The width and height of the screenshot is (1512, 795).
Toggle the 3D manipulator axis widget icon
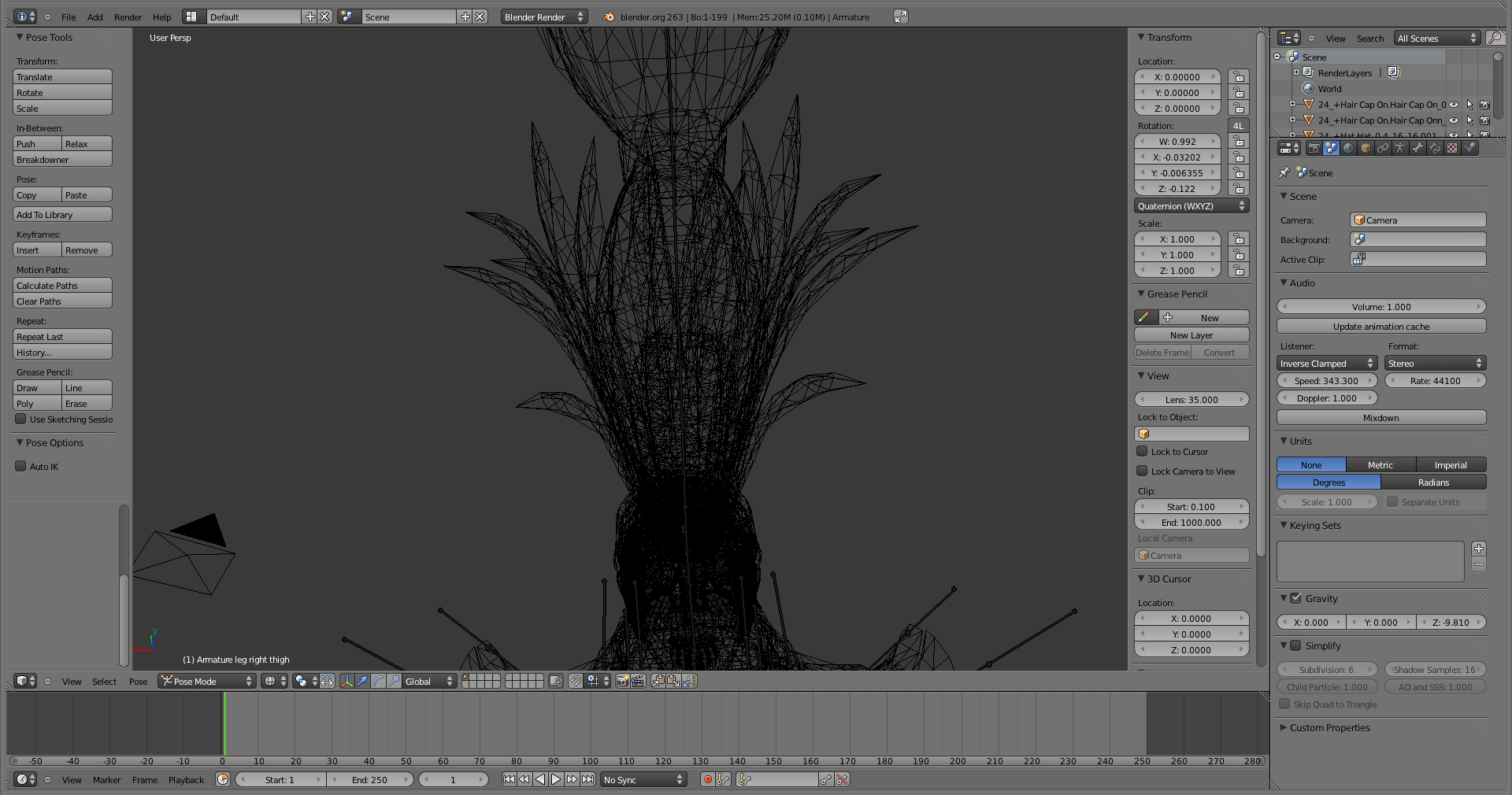pyautogui.click(x=346, y=681)
